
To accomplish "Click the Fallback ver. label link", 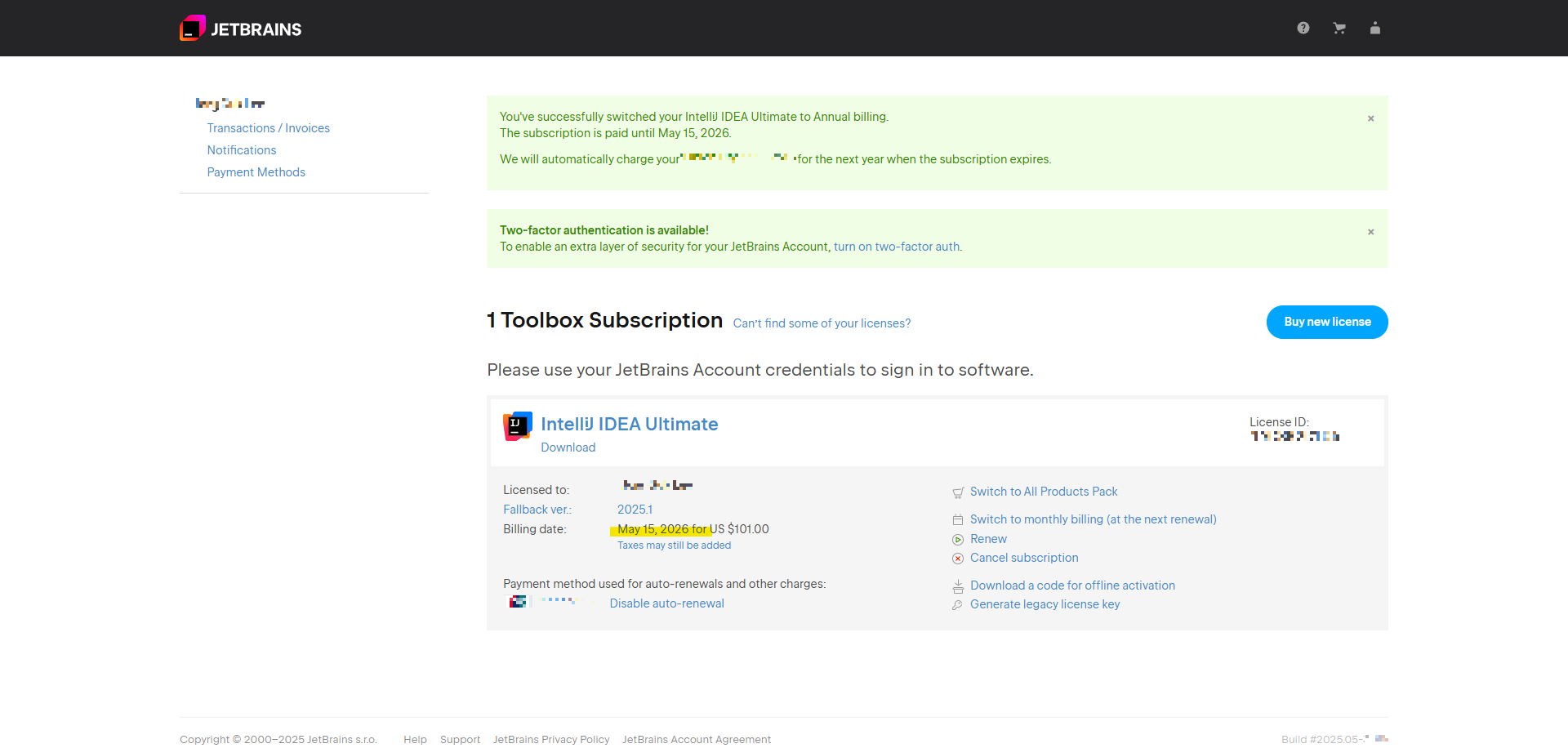I will pyautogui.click(x=537, y=510).
